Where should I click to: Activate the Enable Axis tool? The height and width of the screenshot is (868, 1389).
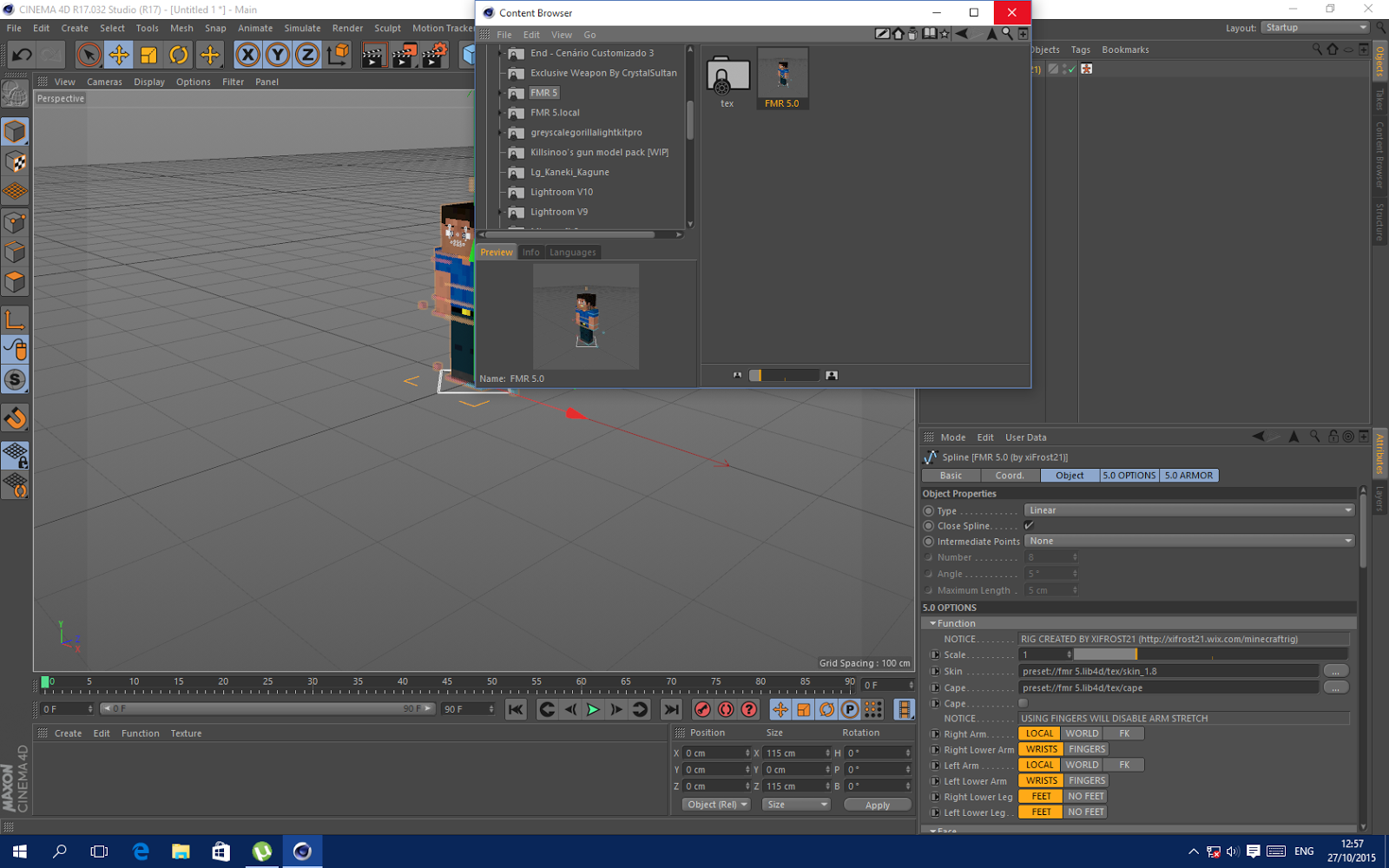pos(15,320)
